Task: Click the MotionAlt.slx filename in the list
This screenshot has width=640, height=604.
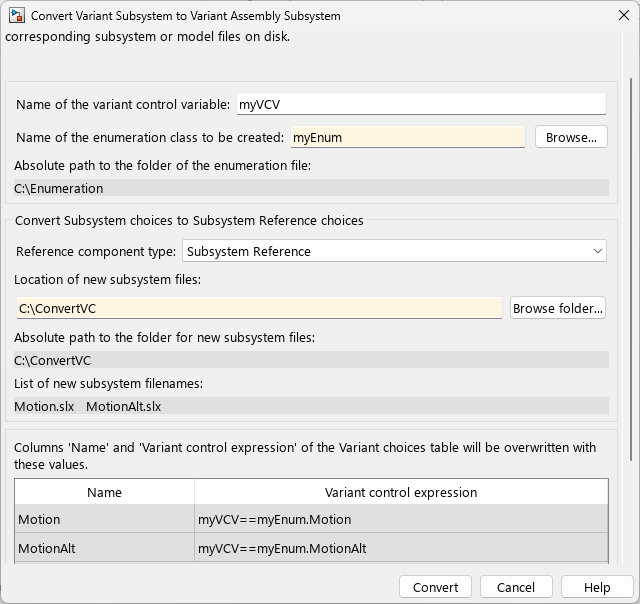Action: coord(124,406)
